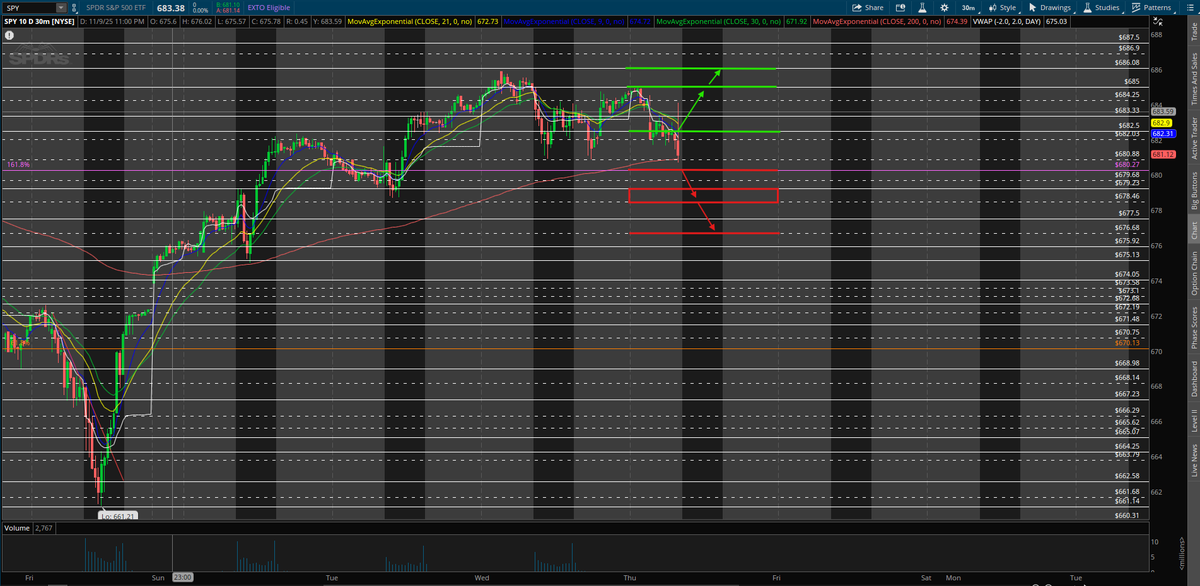This screenshot has width=1200, height=586.
Task: Click the info circle icon on the chart
Action: [x=9, y=35]
